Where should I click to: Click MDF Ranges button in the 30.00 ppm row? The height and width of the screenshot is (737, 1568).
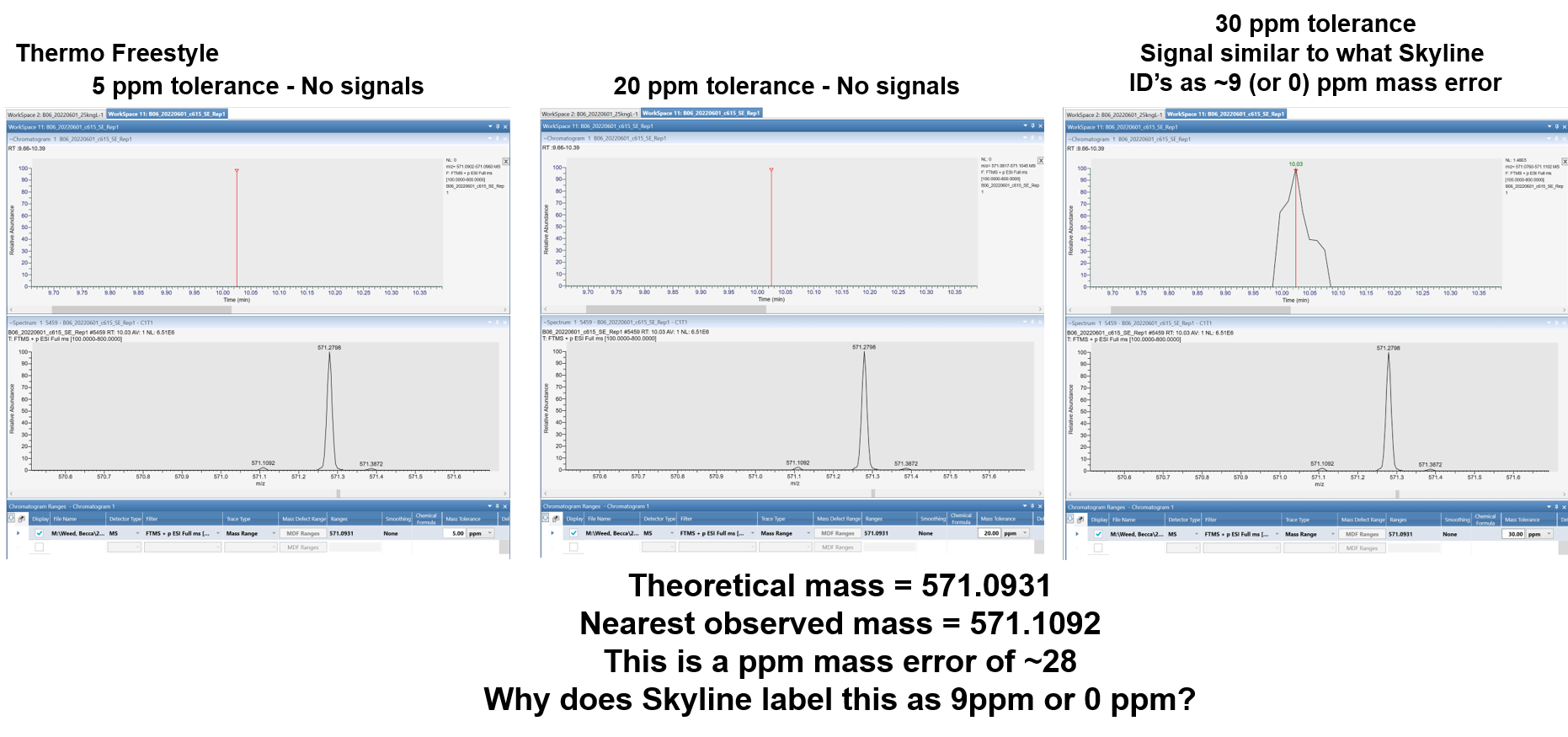point(1362,534)
